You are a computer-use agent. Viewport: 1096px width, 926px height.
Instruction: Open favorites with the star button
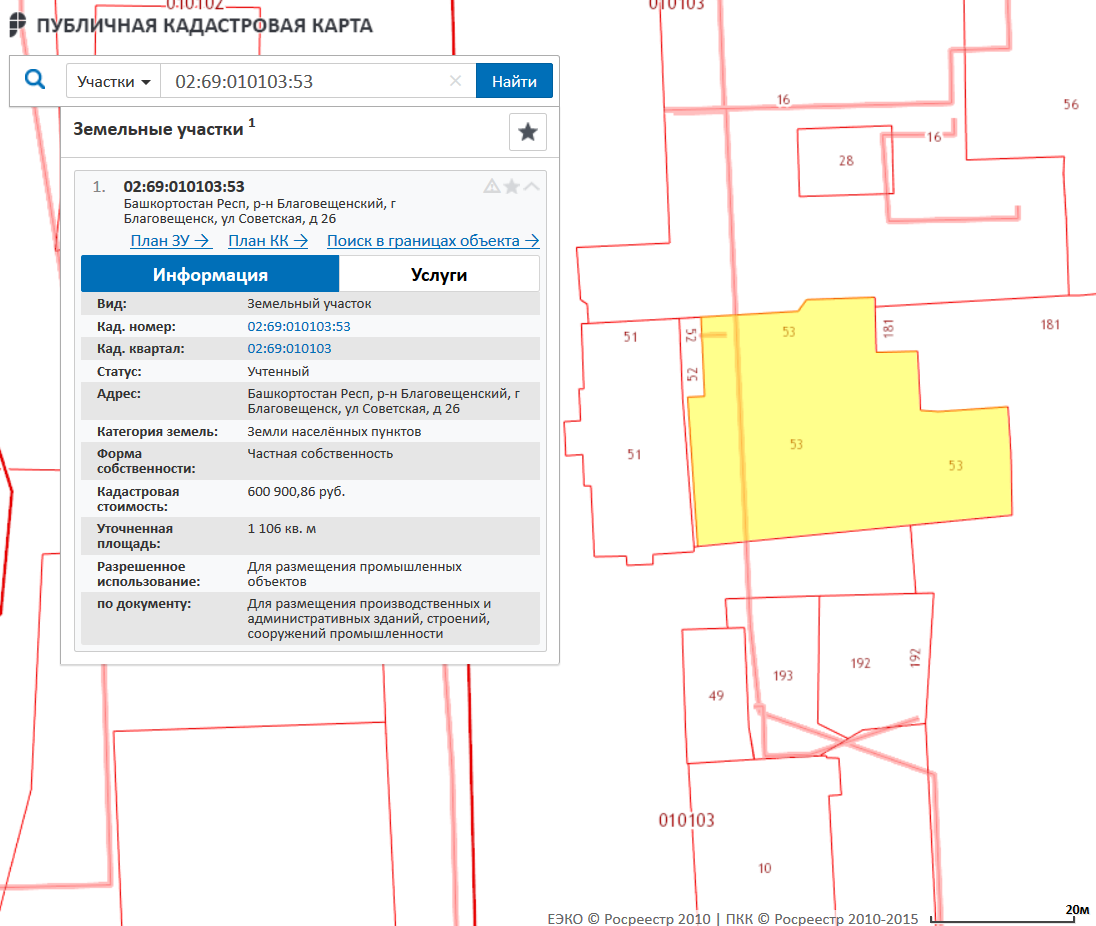pyautogui.click(x=528, y=131)
